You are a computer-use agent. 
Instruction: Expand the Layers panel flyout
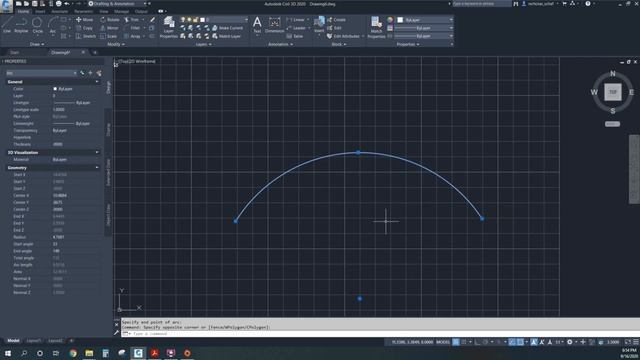204,44
